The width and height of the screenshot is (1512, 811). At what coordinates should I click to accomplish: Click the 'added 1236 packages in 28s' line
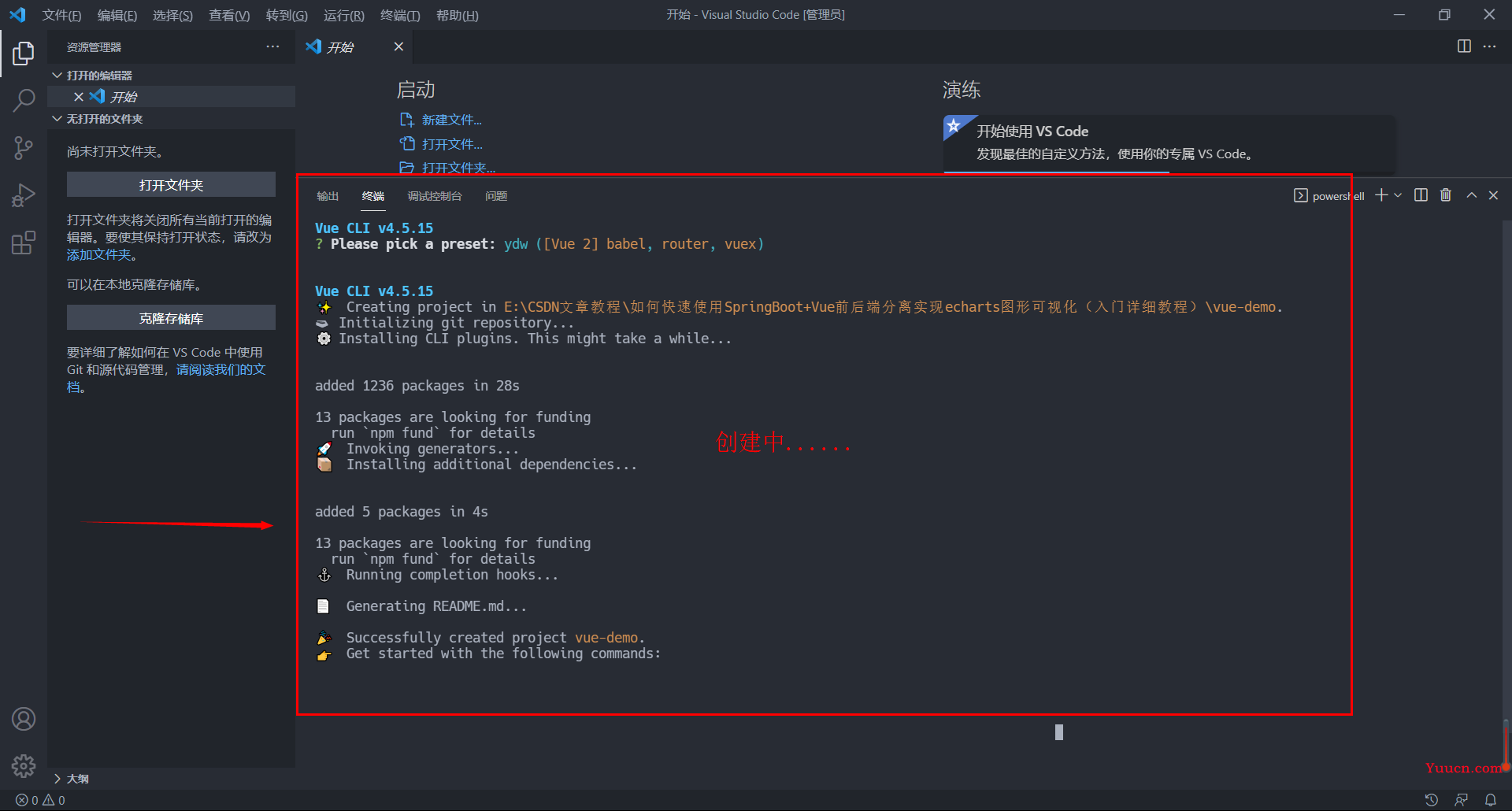tap(417, 386)
